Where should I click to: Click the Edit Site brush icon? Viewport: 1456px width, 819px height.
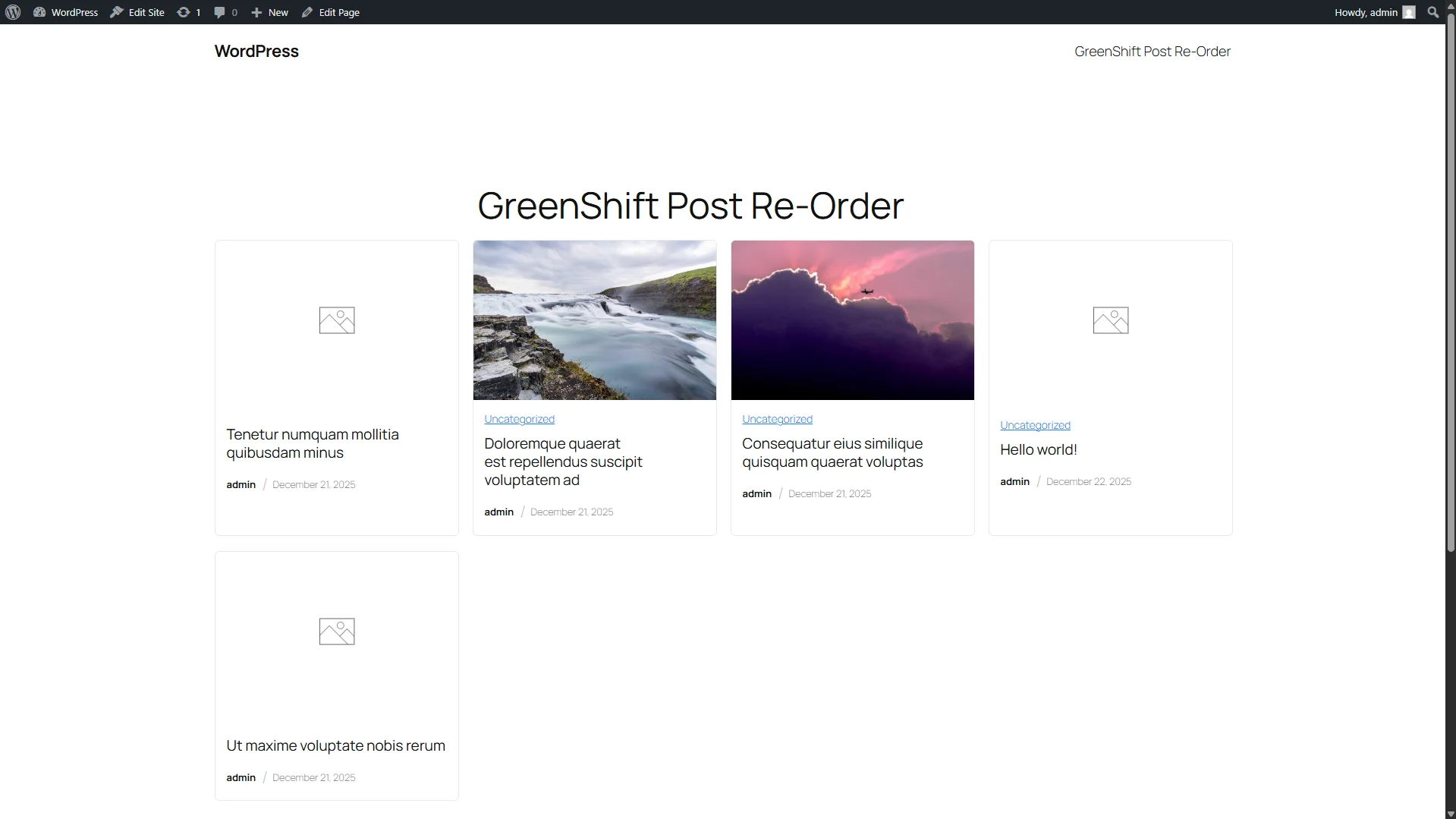117,12
